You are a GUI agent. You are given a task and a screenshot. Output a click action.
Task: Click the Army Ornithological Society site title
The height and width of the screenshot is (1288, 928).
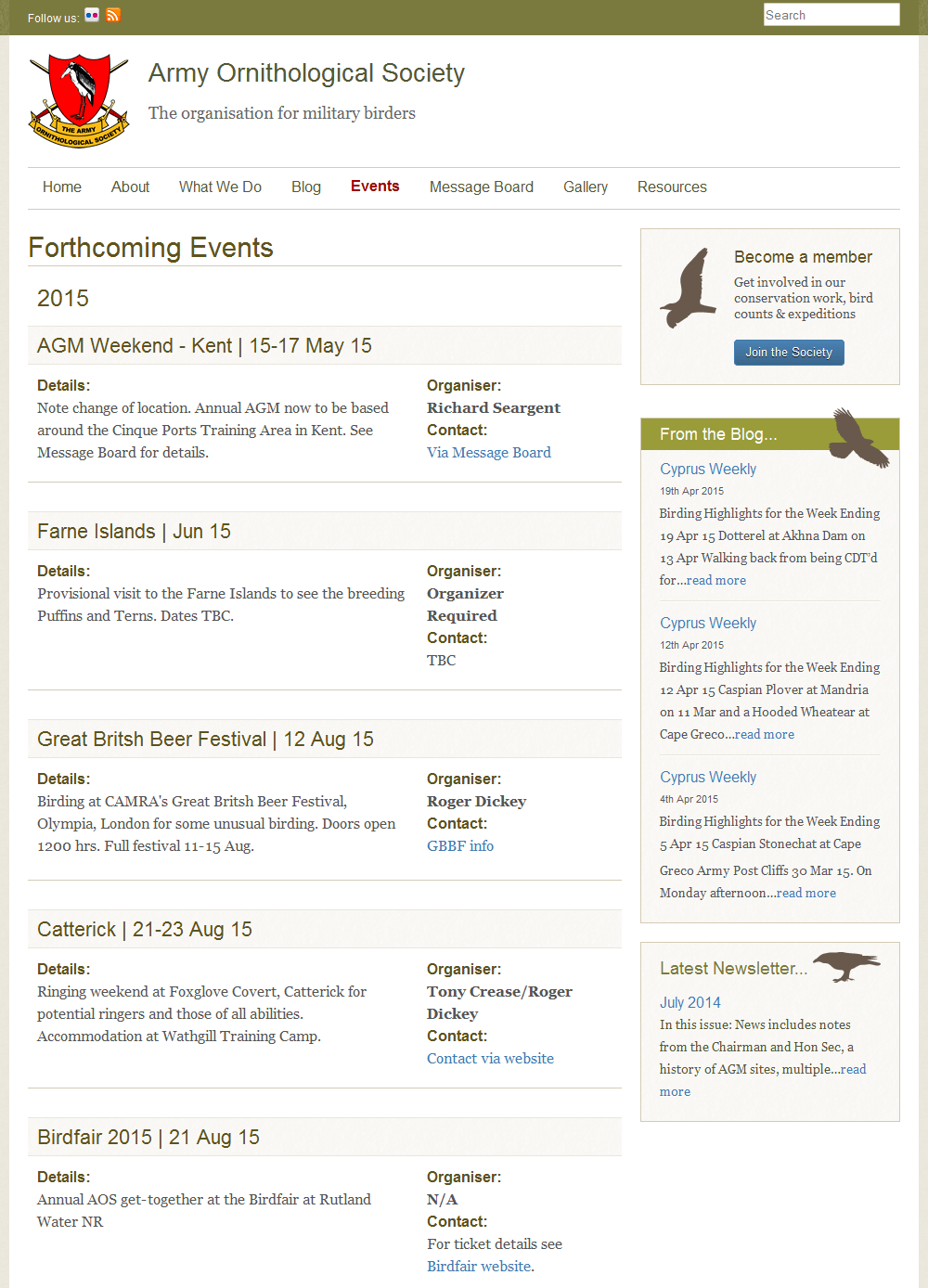click(x=306, y=73)
